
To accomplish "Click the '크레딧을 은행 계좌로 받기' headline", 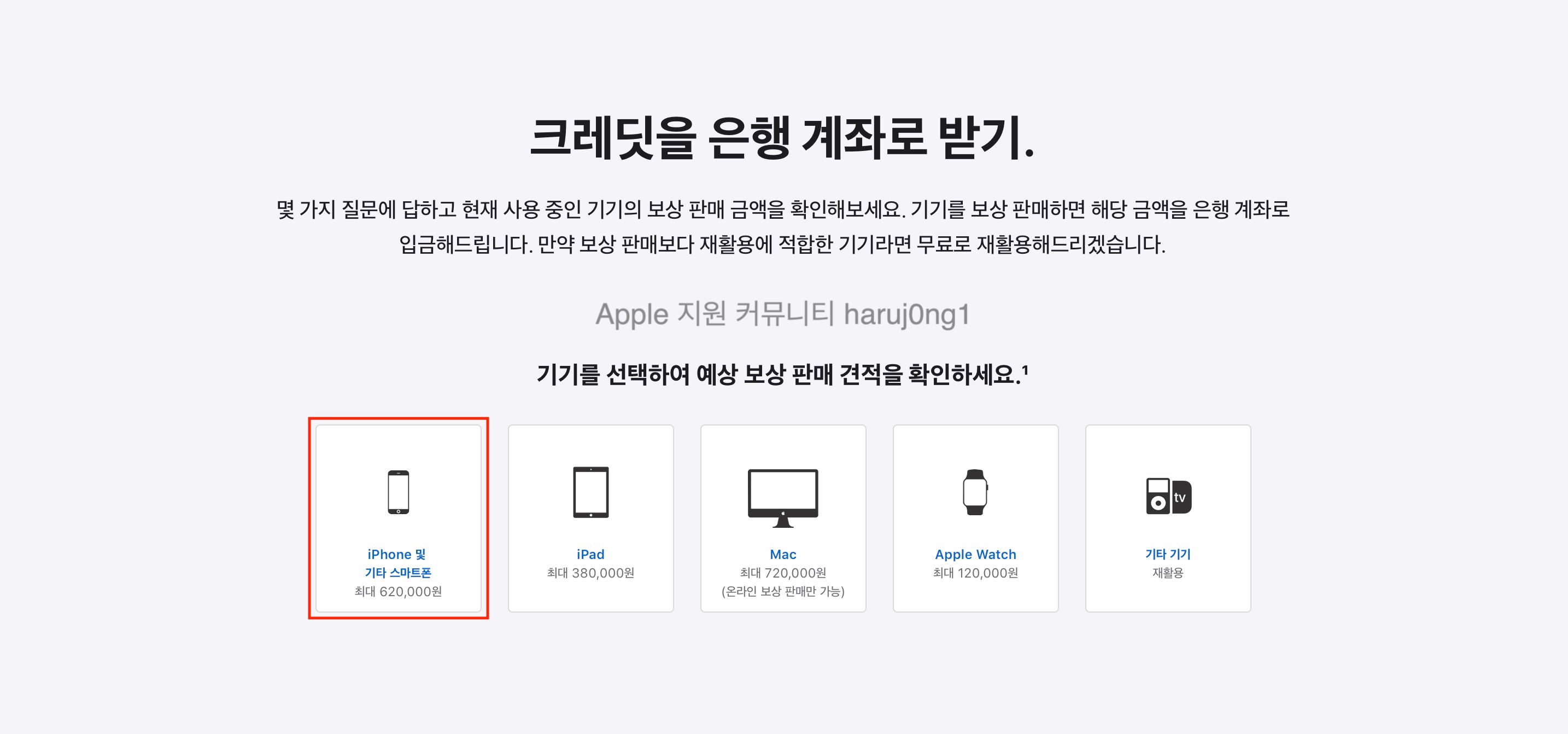I will pos(782,138).
